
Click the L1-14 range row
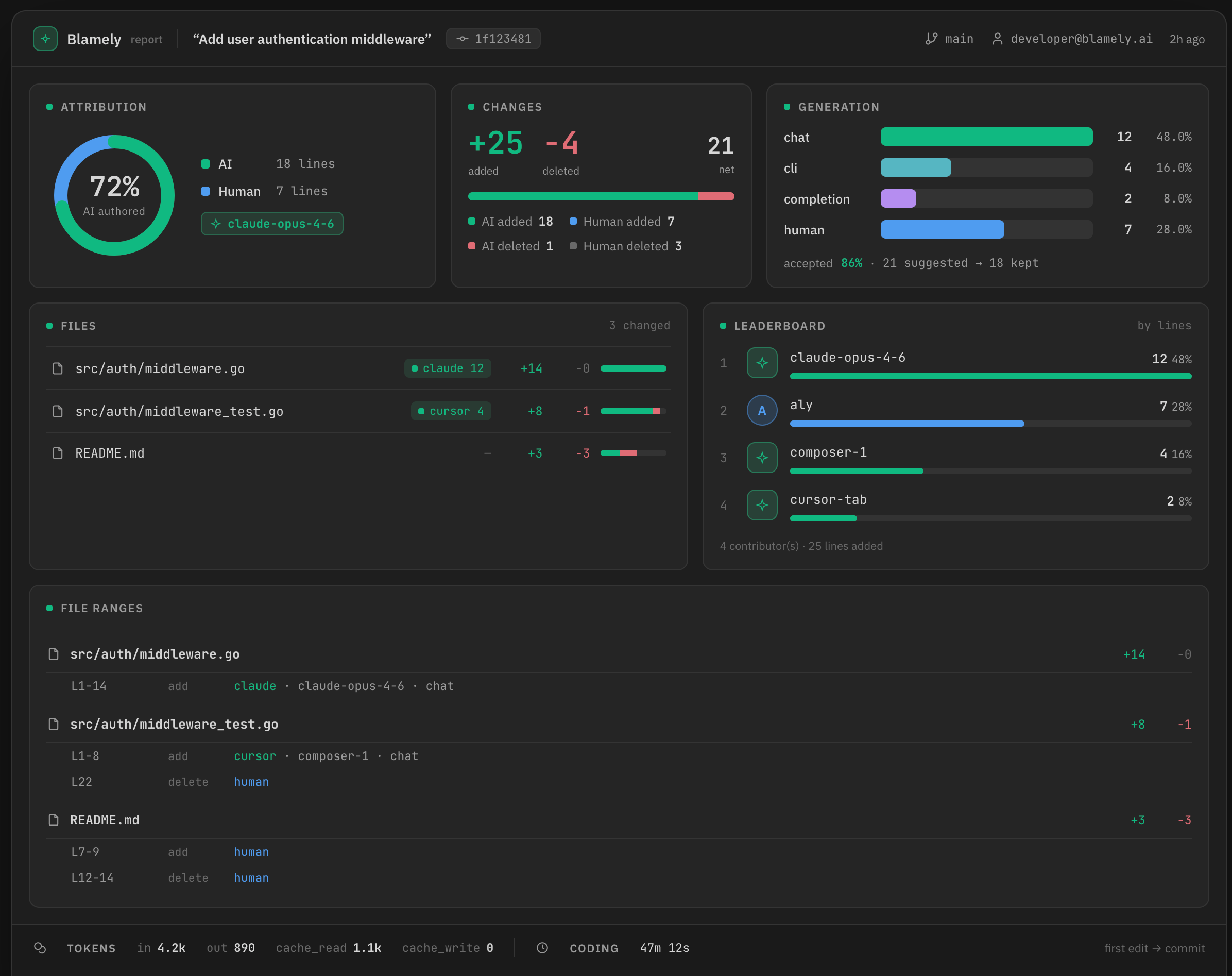click(619, 686)
